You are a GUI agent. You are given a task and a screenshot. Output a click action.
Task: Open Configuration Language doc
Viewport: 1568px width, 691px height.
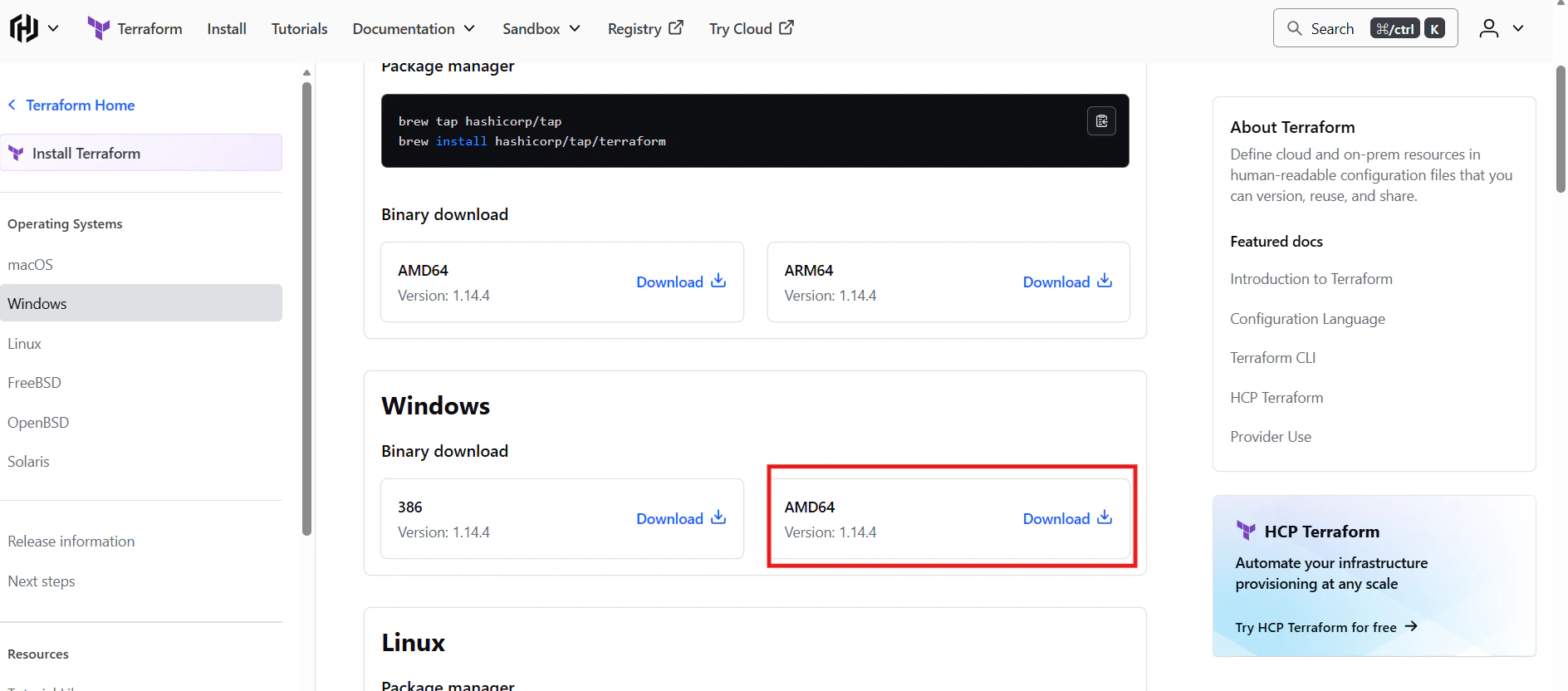coord(1307,319)
